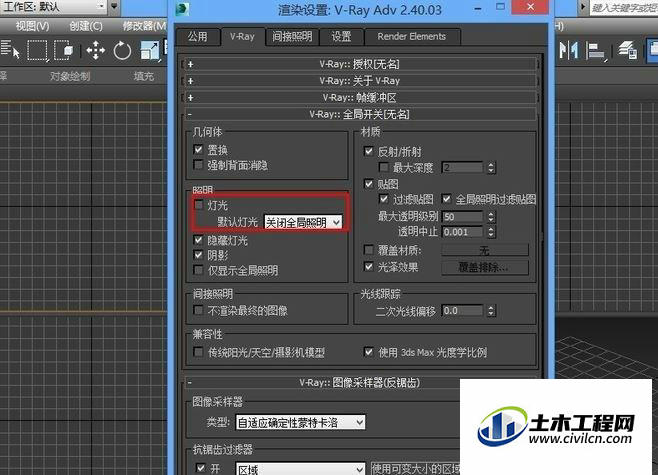Click the 透明中止 value field
Screen dimensions: 658x475
point(462,232)
